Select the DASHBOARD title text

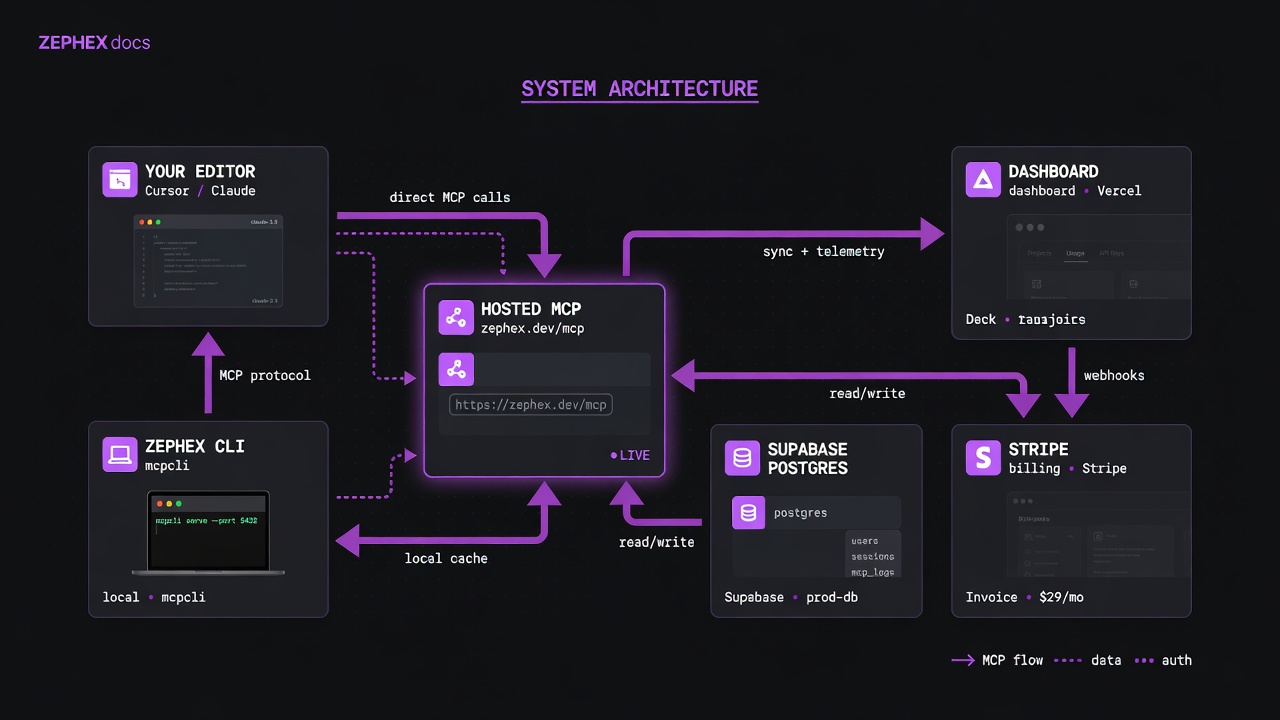click(x=1053, y=171)
